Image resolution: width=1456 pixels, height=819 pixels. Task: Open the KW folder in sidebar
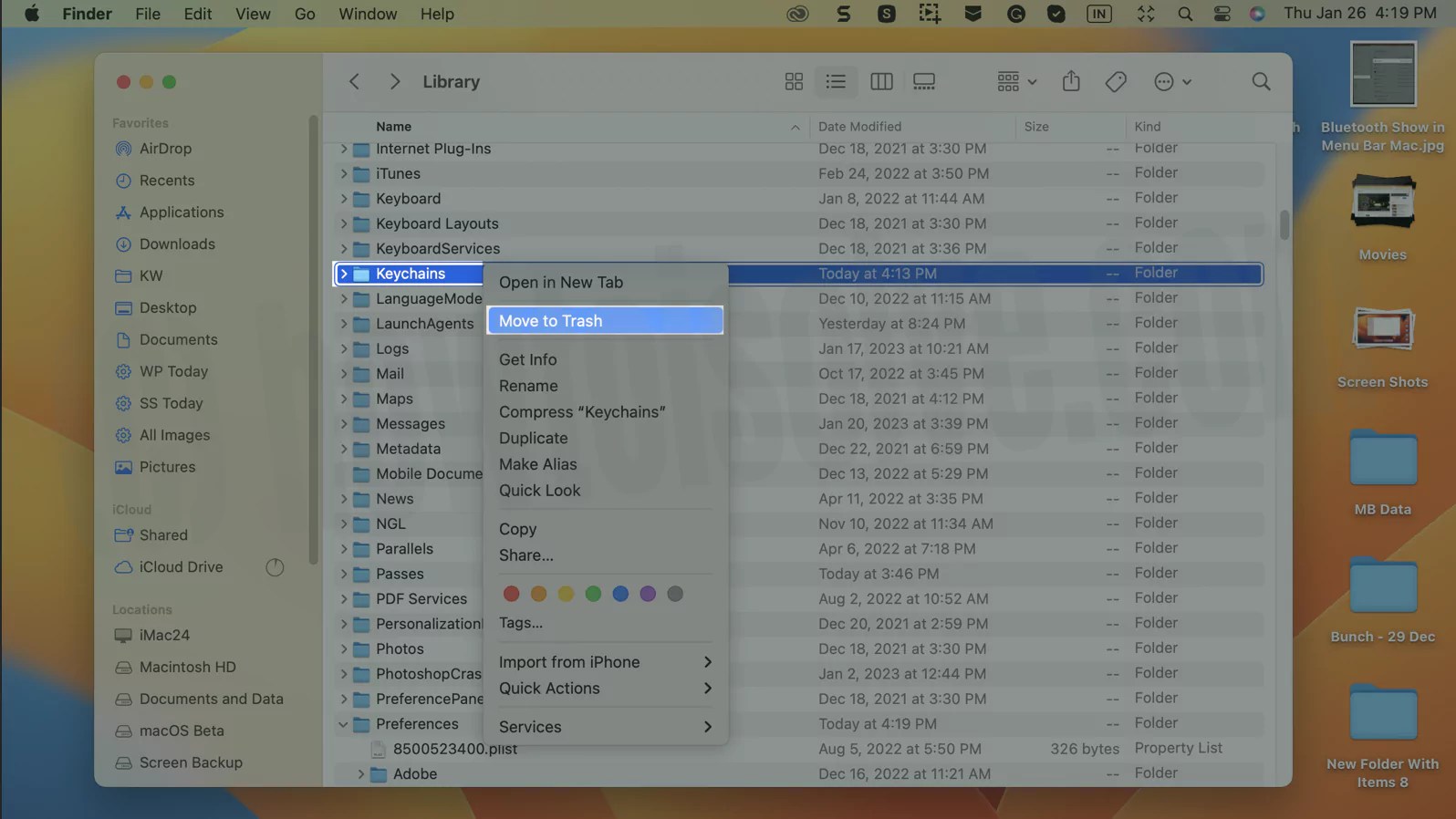click(x=151, y=275)
